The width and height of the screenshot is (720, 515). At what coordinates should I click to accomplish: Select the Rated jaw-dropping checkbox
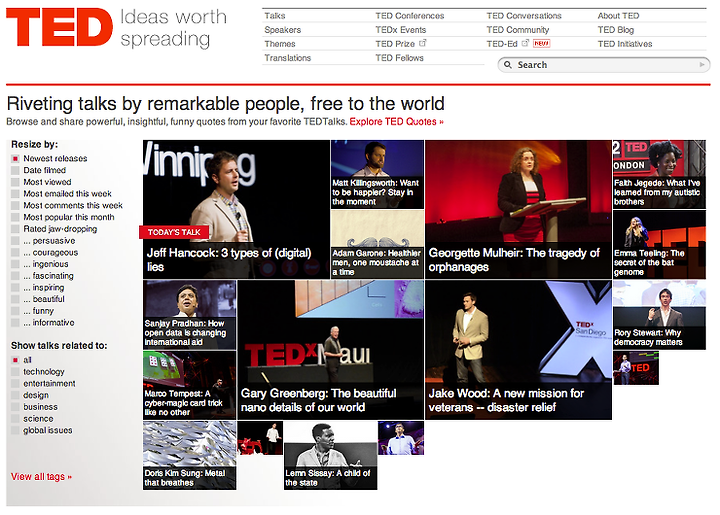15,229
